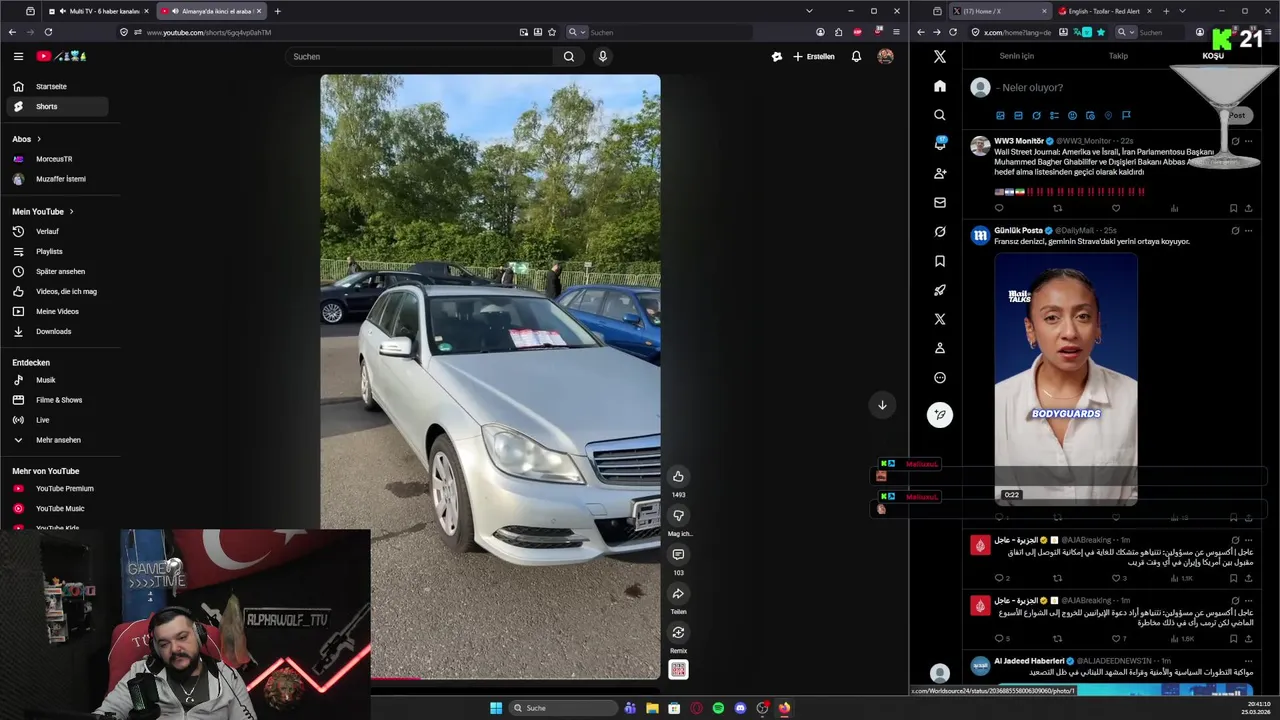Select the Takip timeline tab on X
Viewport: 1280px width, 720px height.
[x=1118, y=56]
